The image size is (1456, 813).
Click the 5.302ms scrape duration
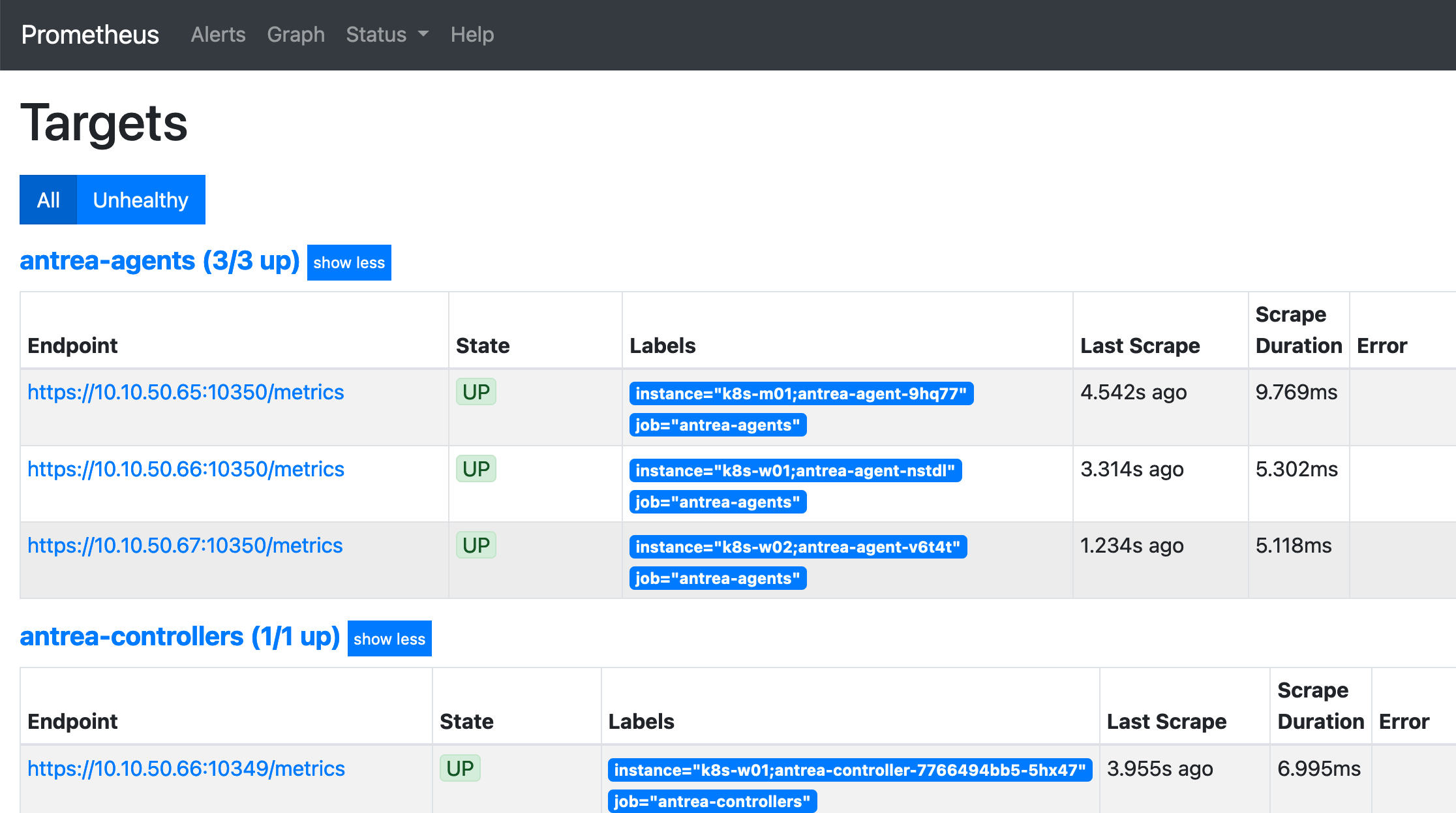pyautogui.click(x=1297, y=469)
